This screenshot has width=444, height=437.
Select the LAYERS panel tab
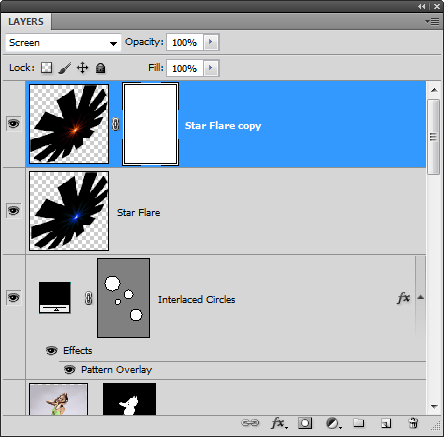click(x=26, y=22)
